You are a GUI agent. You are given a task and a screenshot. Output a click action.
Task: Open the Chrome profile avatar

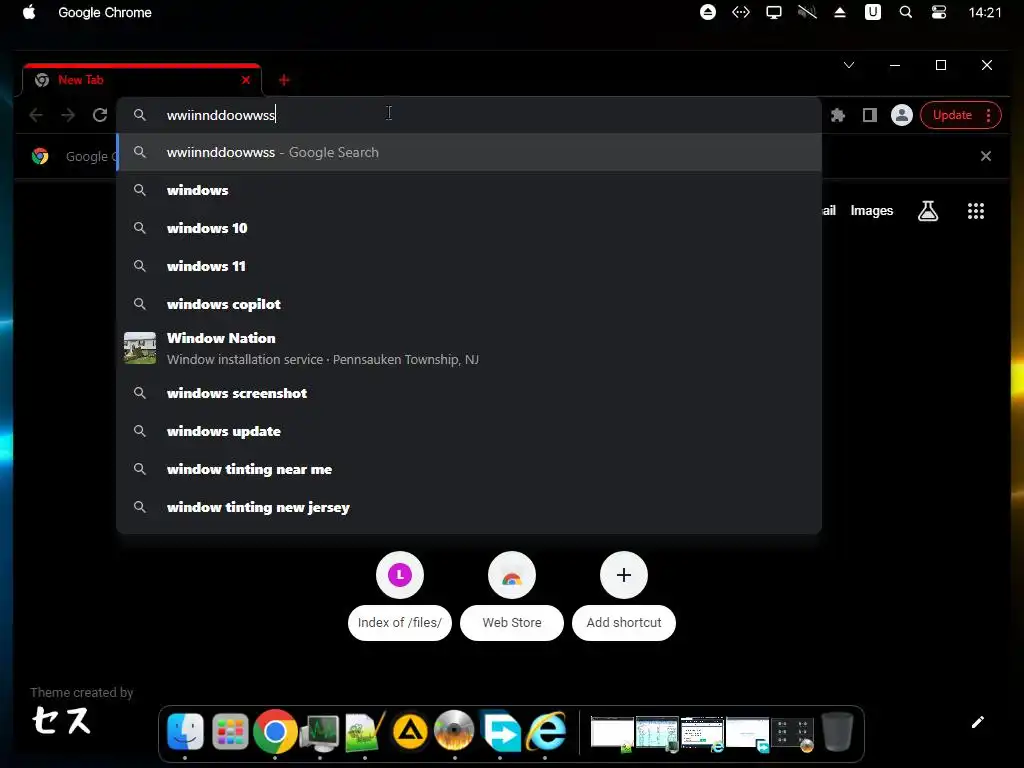pos(902,115)
